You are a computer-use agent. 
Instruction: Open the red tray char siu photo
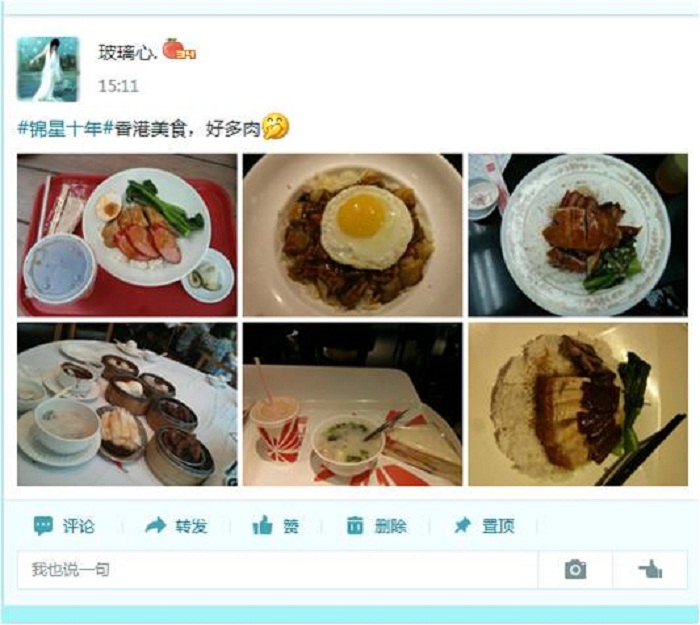tap(127, 235)
